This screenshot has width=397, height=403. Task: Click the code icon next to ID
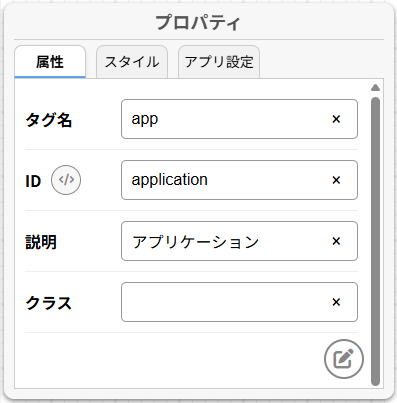pyautogui.click(x=66, y=180)
